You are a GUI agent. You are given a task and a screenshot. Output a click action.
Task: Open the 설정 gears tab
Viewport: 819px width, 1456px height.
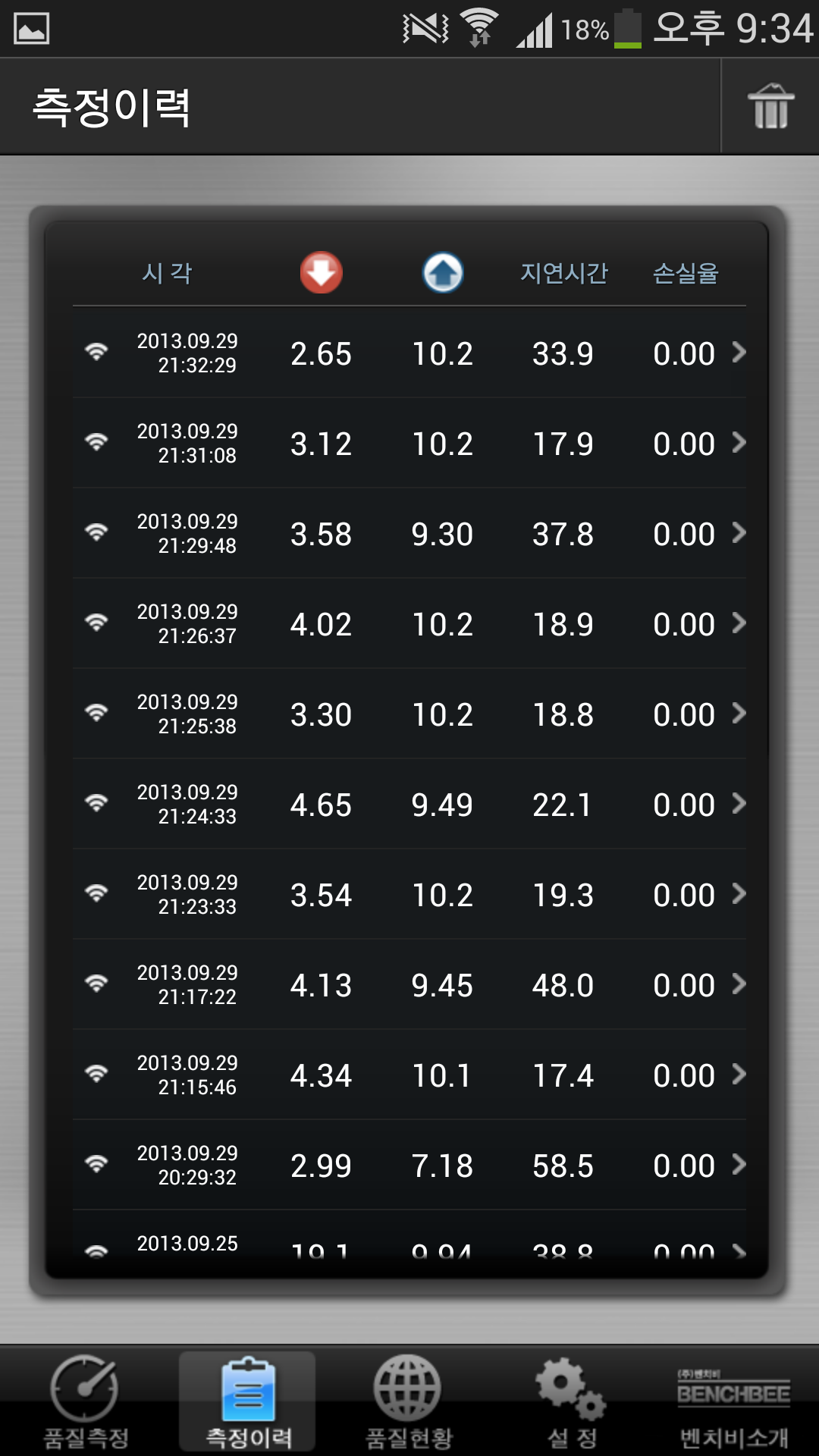point(572,1401)
